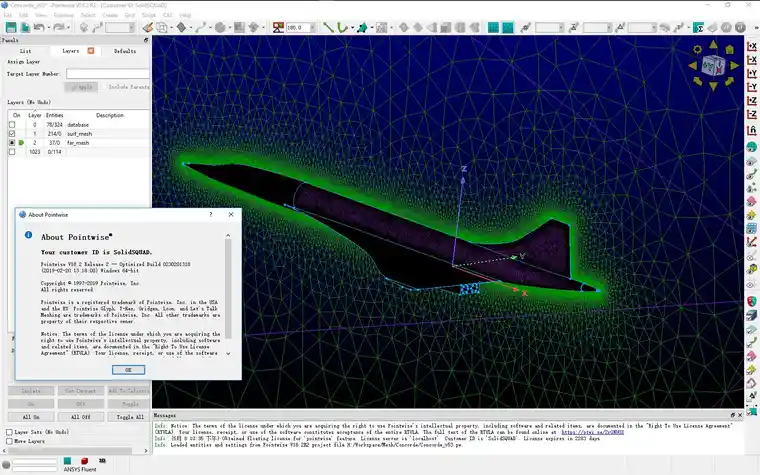Click the down arrow below orientation cube
Screen dimensions: 760x475
(x=713, y=86)
